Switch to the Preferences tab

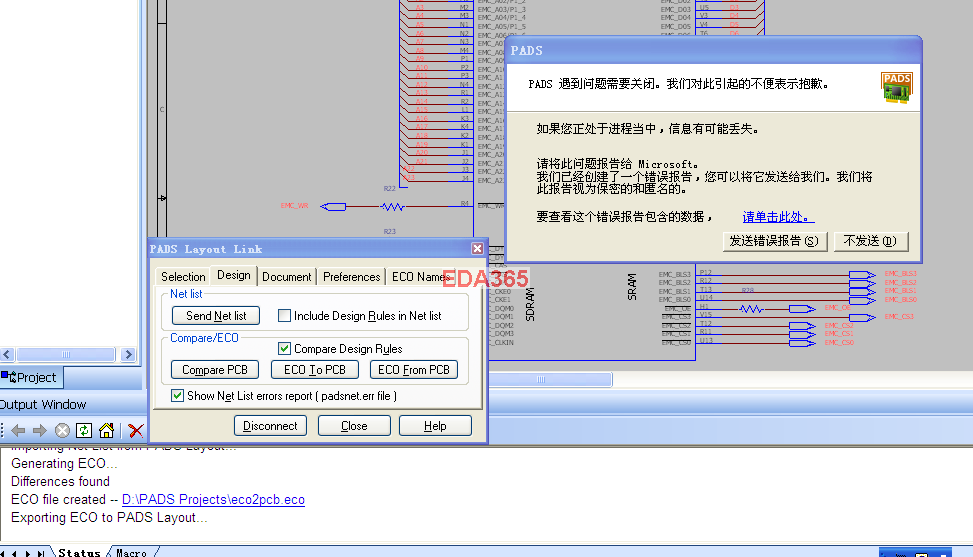click(x=351, y=277)
